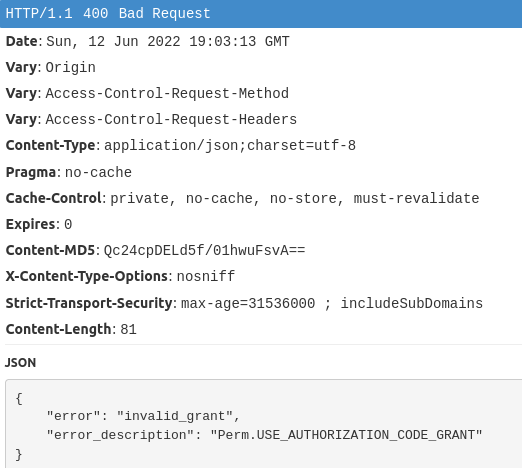The image size is (522, 468).
Task: Click the Perm.USE_AUTHORIZATION_CODE_GRANT description text
Action: (346, 435)
